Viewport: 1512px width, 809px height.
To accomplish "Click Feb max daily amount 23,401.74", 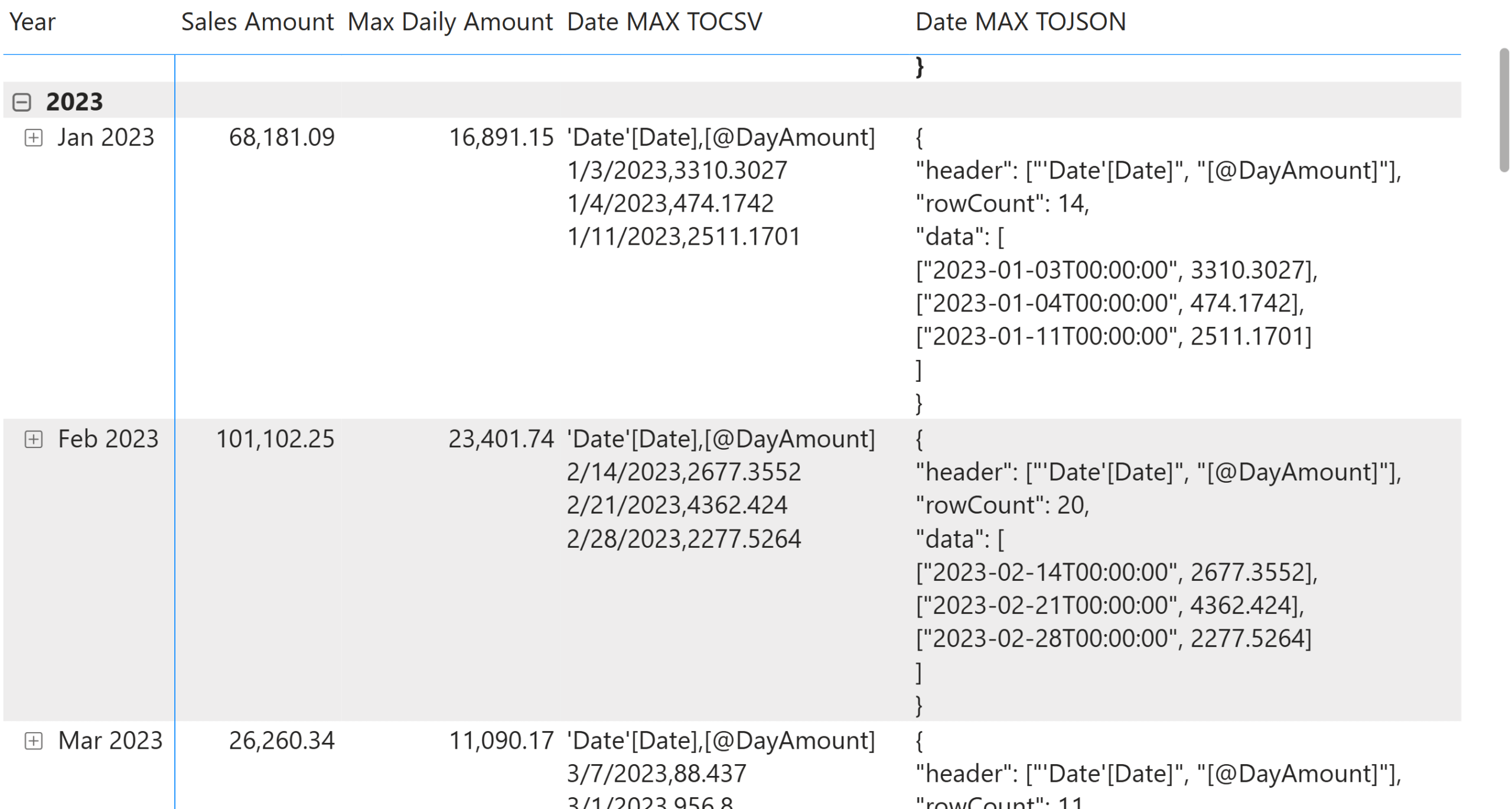I will [501, 439].
